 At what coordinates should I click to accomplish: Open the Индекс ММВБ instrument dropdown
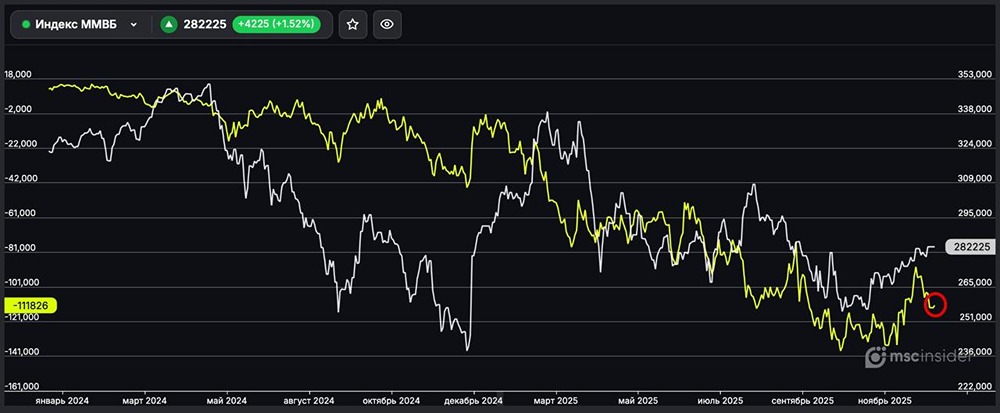pyautogui.click(x=80, y=24)
